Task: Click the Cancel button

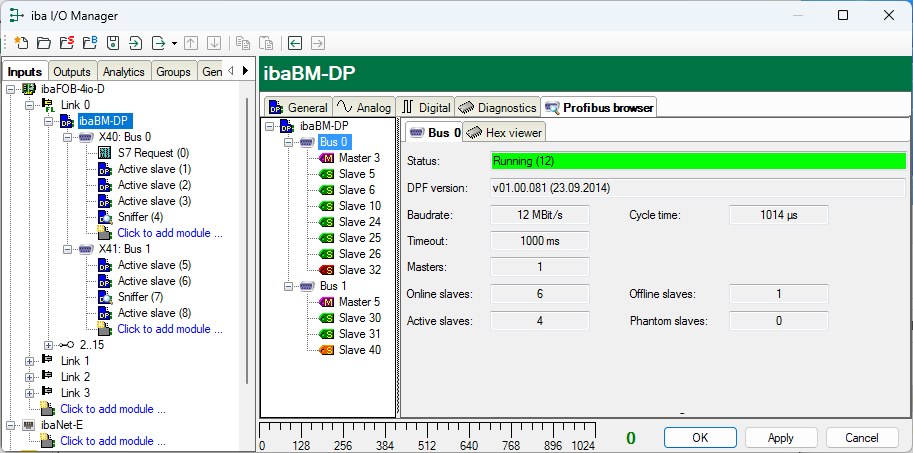Action: coord(861,438)
